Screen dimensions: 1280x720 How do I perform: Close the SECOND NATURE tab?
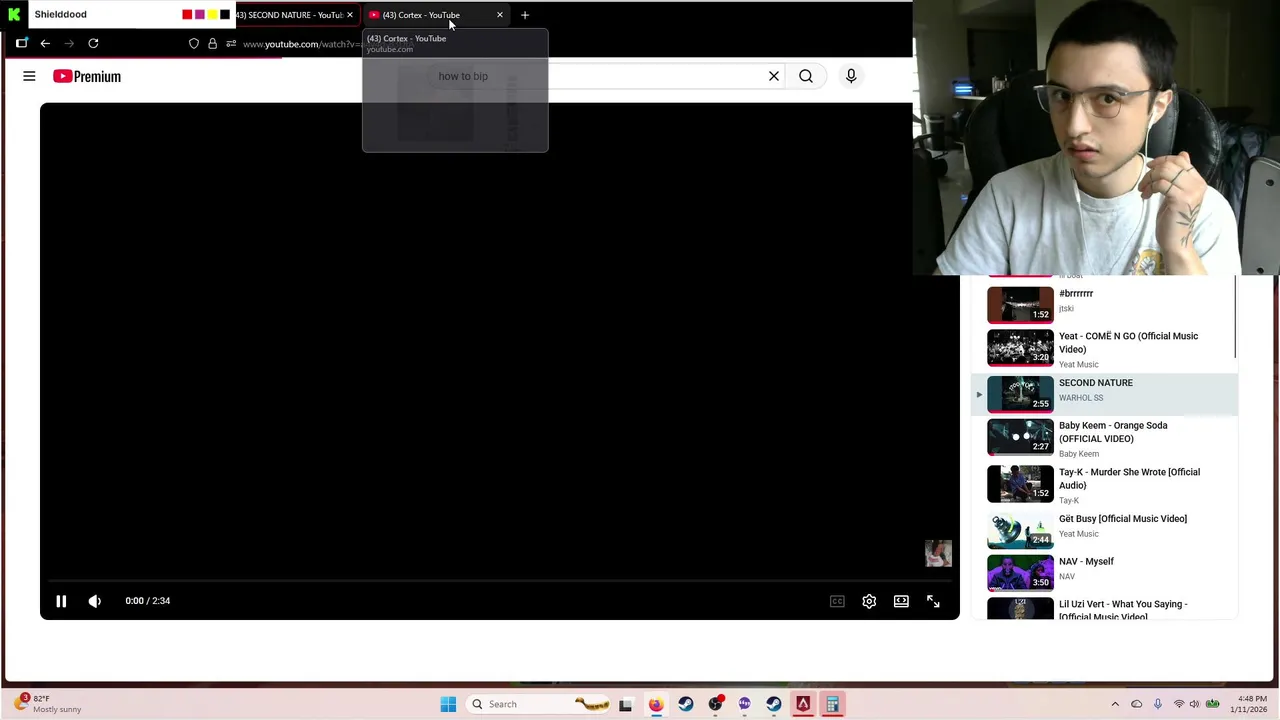click(x=349, y=15)
